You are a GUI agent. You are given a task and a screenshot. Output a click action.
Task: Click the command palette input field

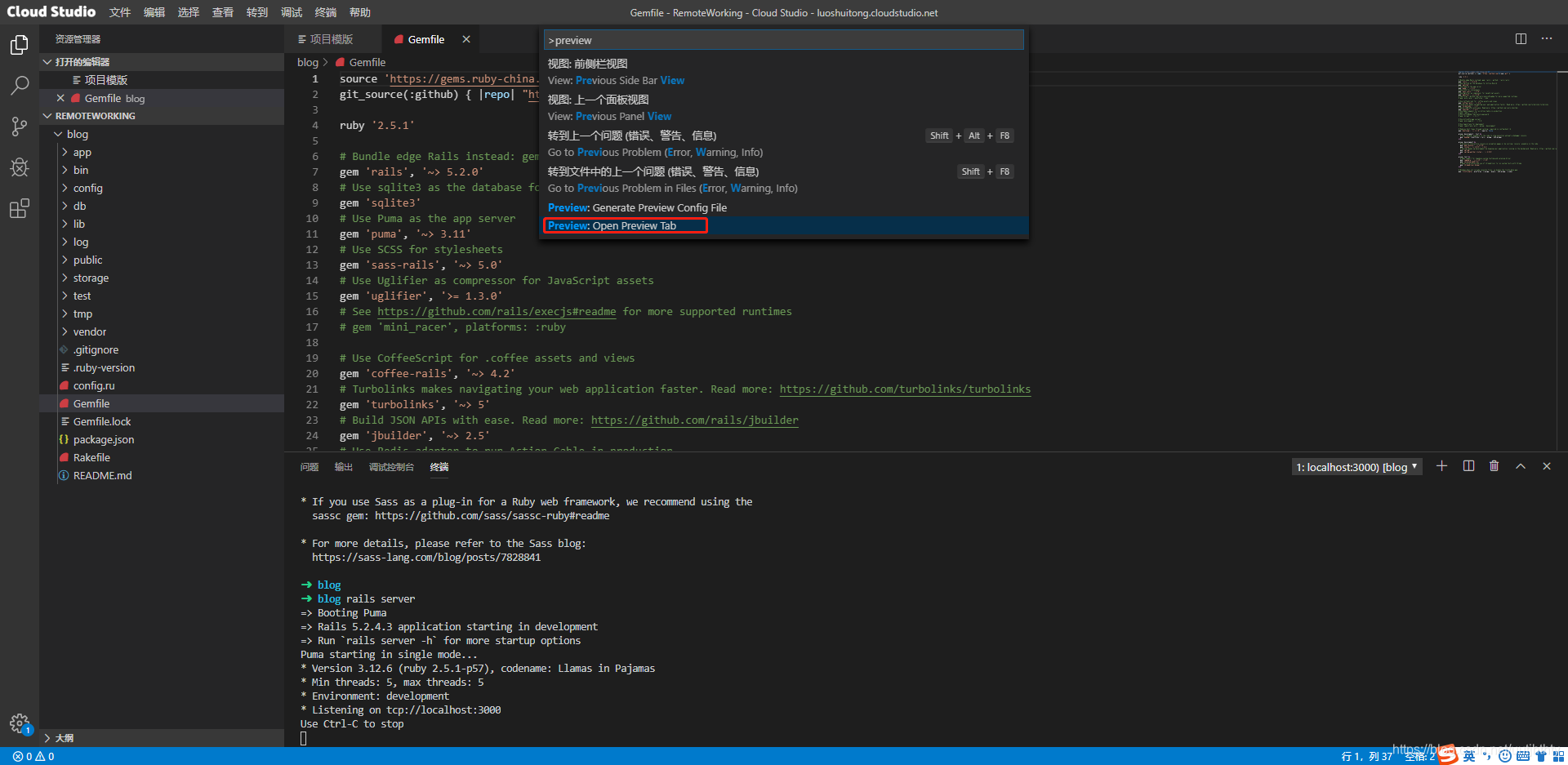click(x=784, y=40)
